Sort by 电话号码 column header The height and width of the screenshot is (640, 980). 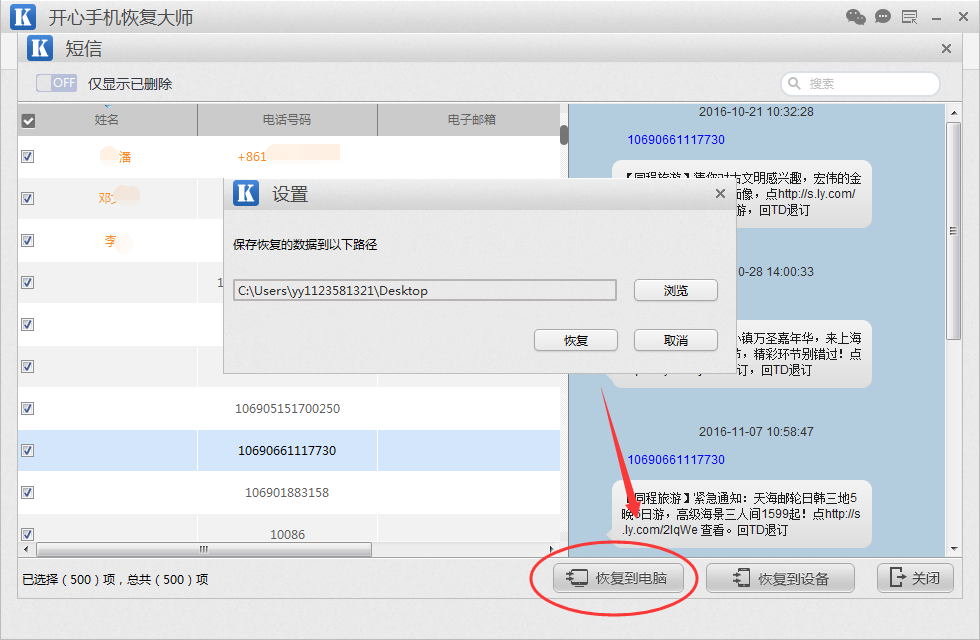(x=287, y=119)
